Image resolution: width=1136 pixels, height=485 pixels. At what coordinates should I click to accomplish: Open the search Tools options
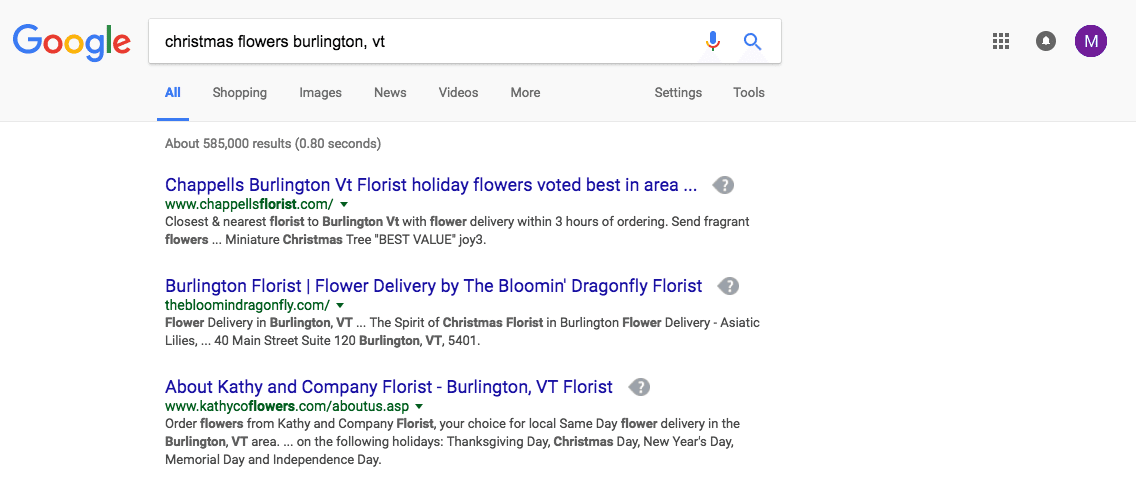(748, 93)
